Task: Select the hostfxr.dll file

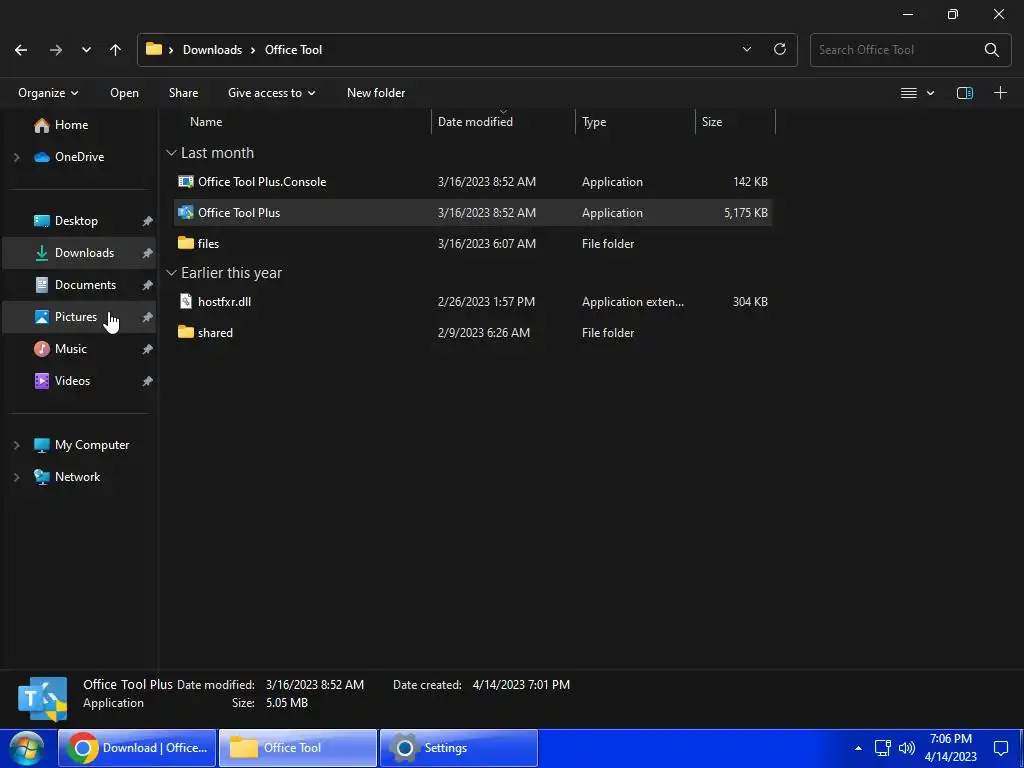Action: click(x=473, y=301)
